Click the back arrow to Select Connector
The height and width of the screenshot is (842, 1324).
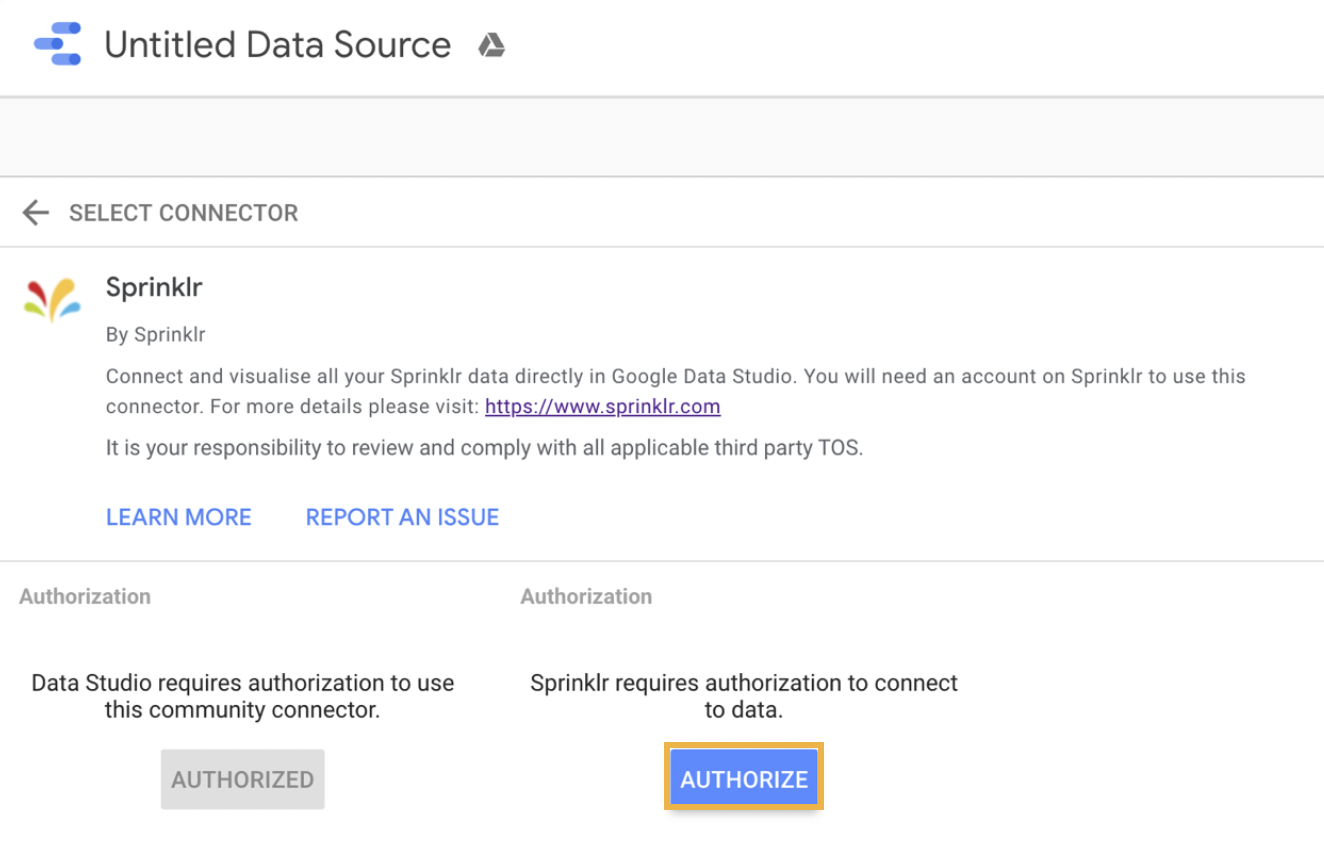[36, 212]
